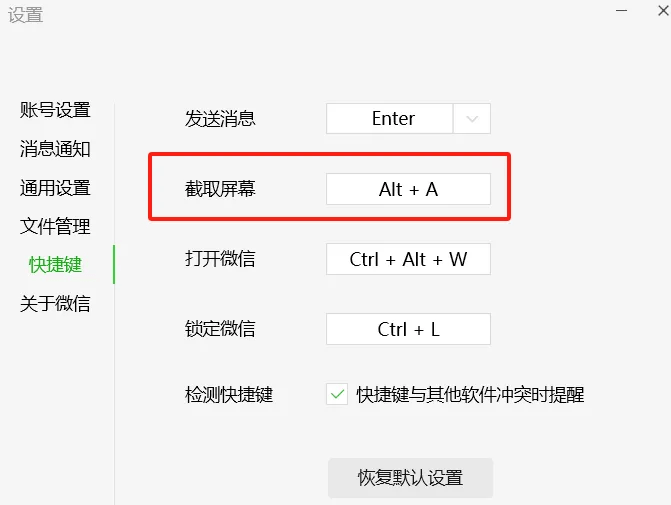The width and height of the screenshot is (671, 505).
Task: Click the 截取屏幕 label
Action: pos(220,188)
